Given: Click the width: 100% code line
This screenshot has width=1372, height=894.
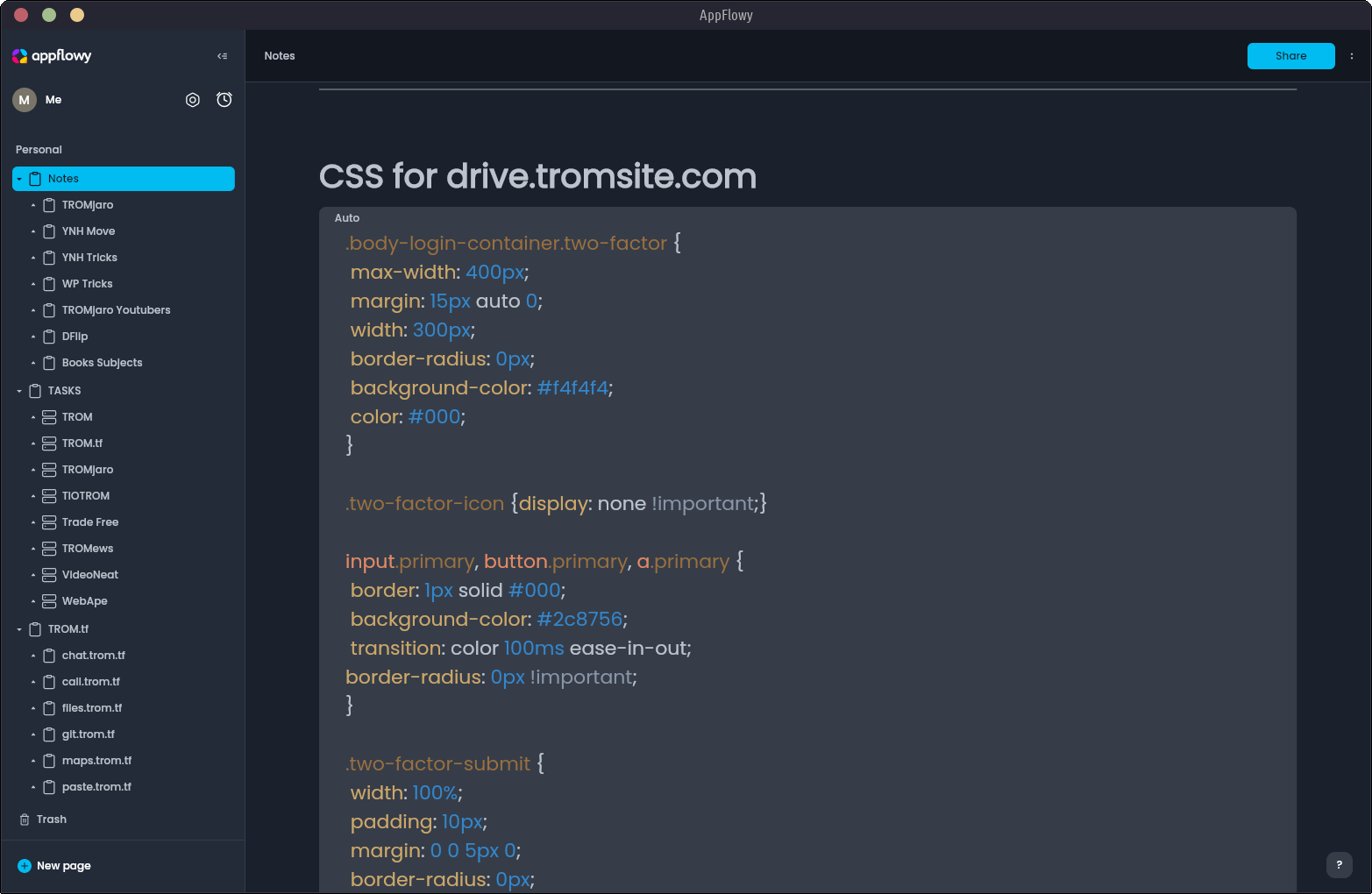Looking at the screenshot, I should point(406,793).
